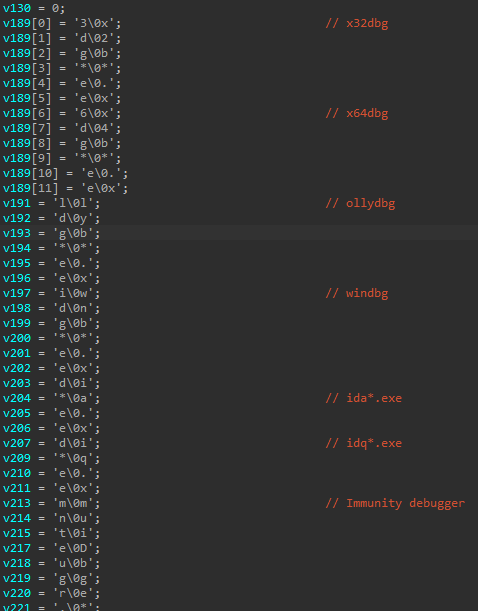478x611 pixels.
Task: Click v189[3] variable
Action: [27, 69]
